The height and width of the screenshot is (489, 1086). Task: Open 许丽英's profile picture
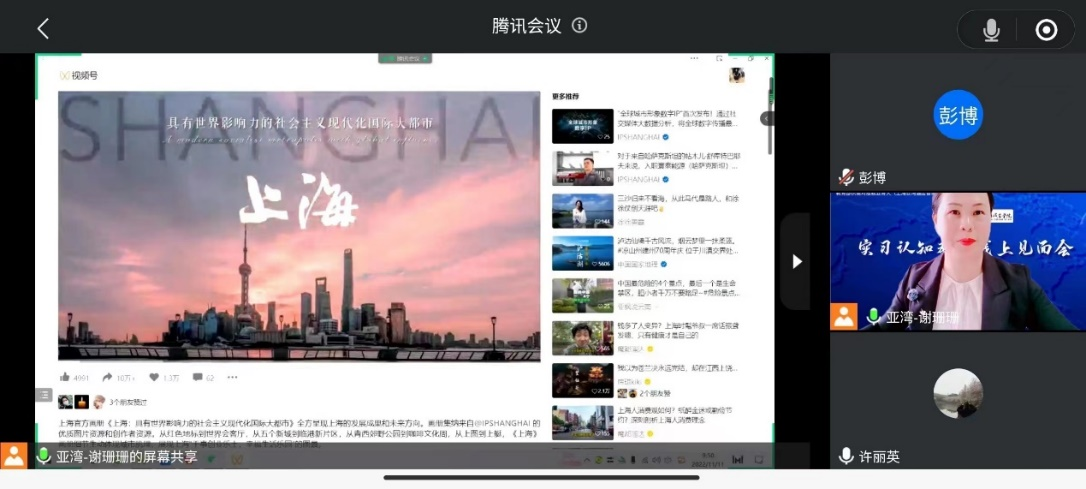958,393
